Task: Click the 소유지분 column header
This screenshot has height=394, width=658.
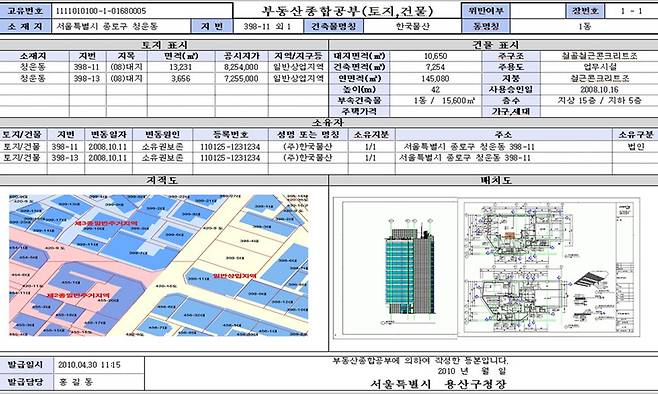Action: [371, 135]
